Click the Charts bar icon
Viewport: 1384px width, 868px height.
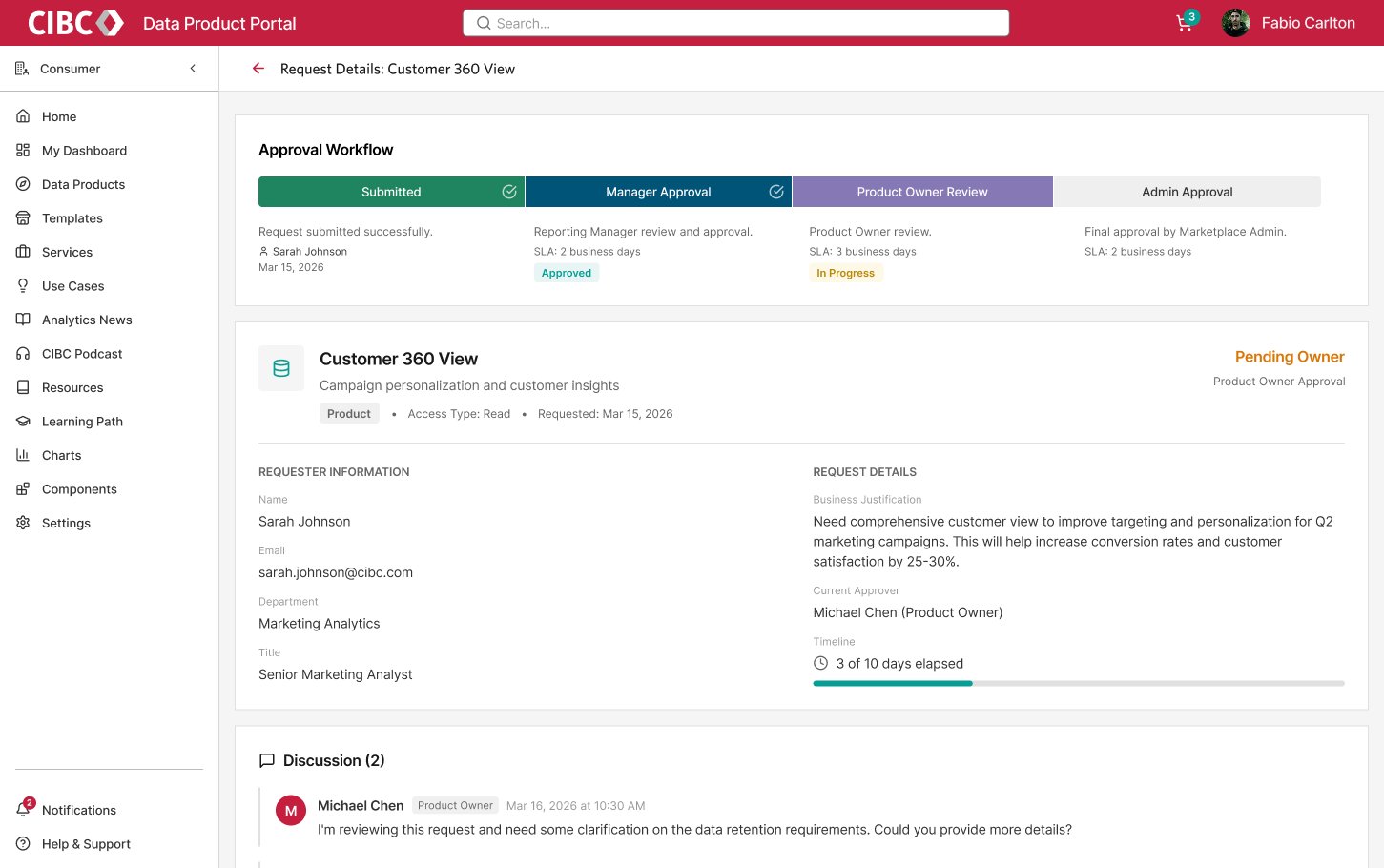(x=23, y=455)
